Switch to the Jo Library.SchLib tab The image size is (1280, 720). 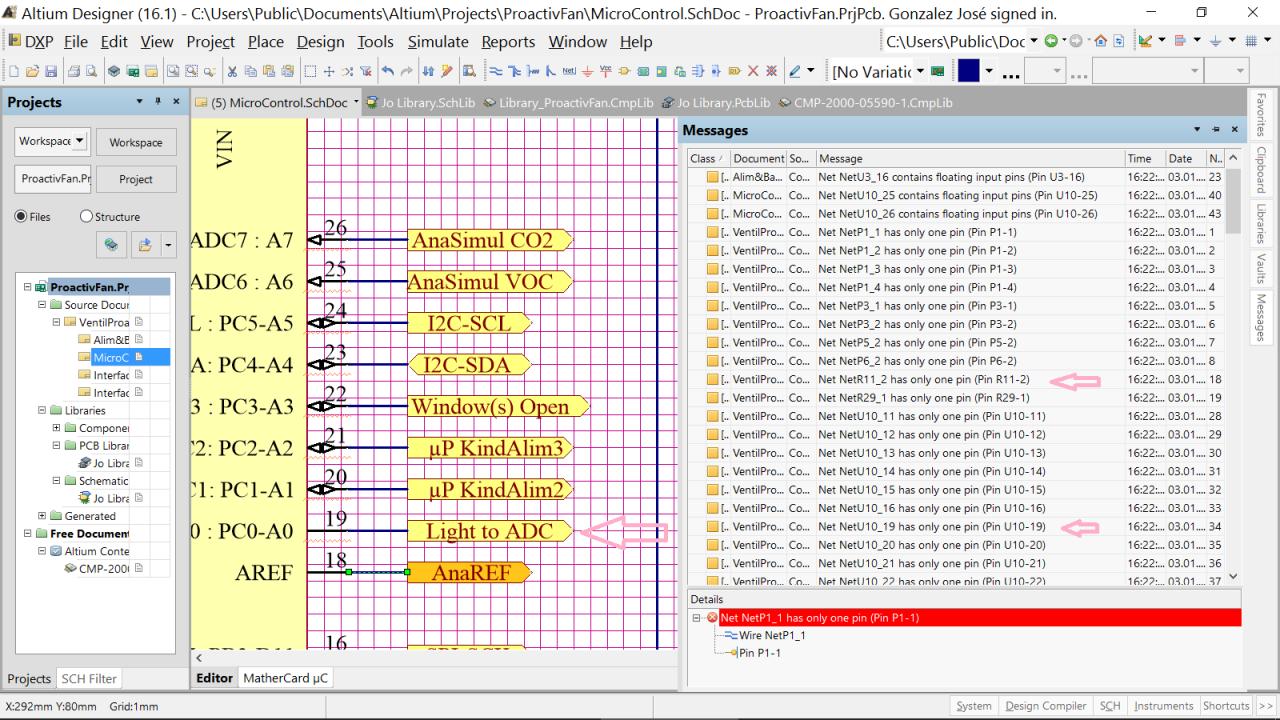pos(420,102)
